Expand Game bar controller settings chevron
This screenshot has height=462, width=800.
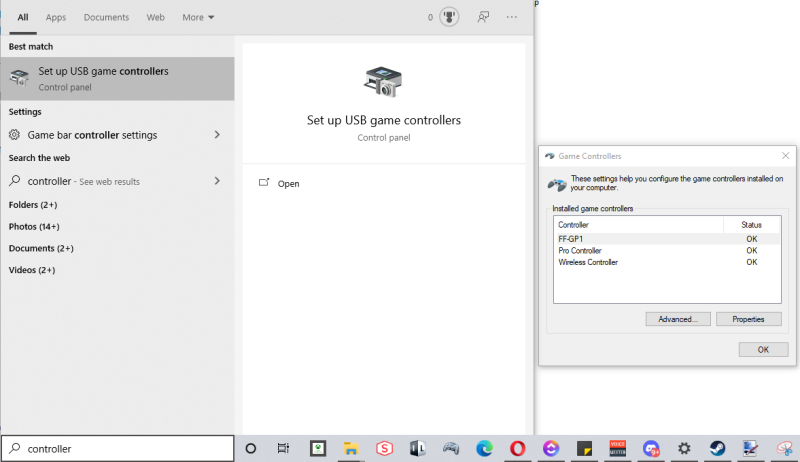[217, 135]
